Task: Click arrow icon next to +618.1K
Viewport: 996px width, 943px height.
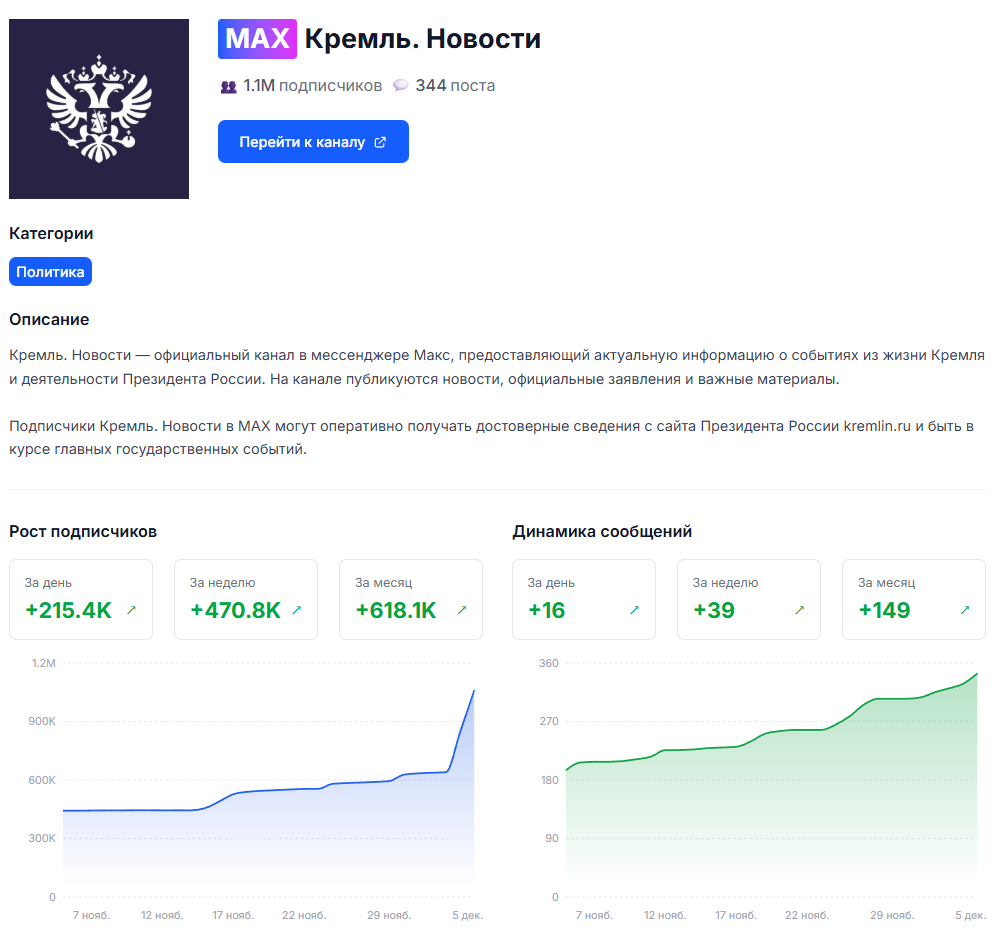Action: click(x=461, y=610)
